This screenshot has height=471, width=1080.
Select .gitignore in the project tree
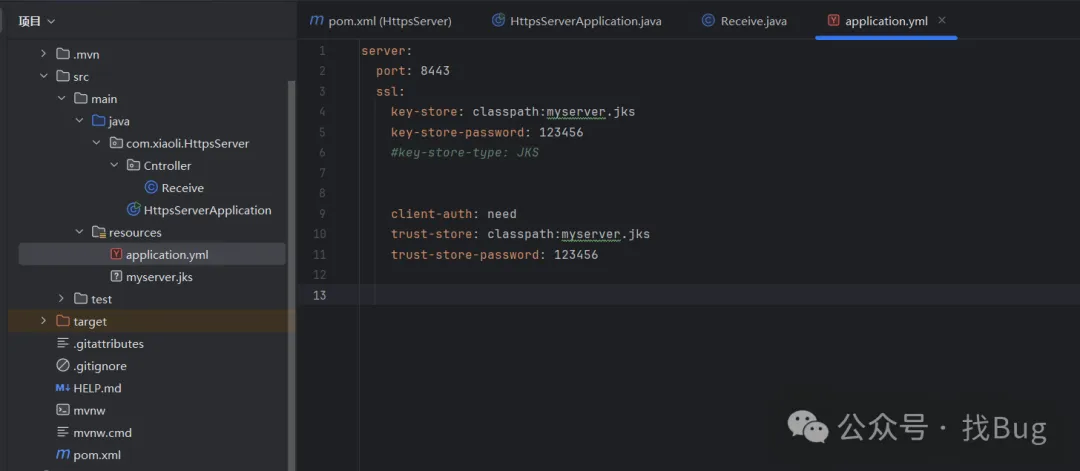100,366
